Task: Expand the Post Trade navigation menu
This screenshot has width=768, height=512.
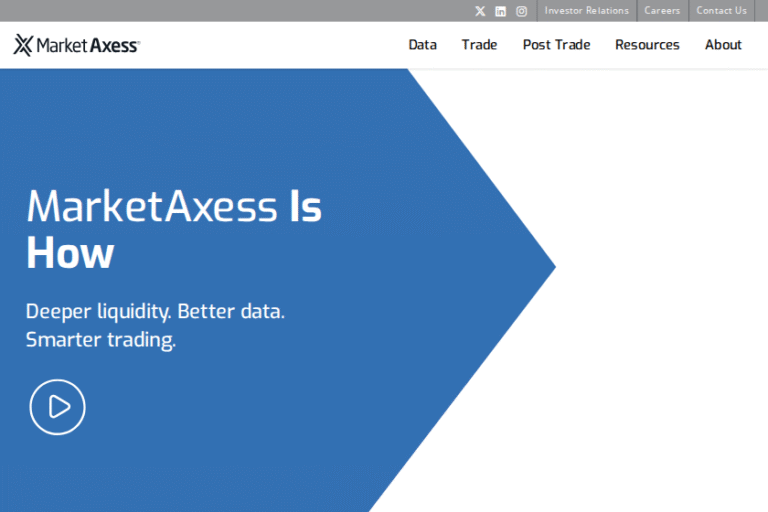Action: (556, 45)
